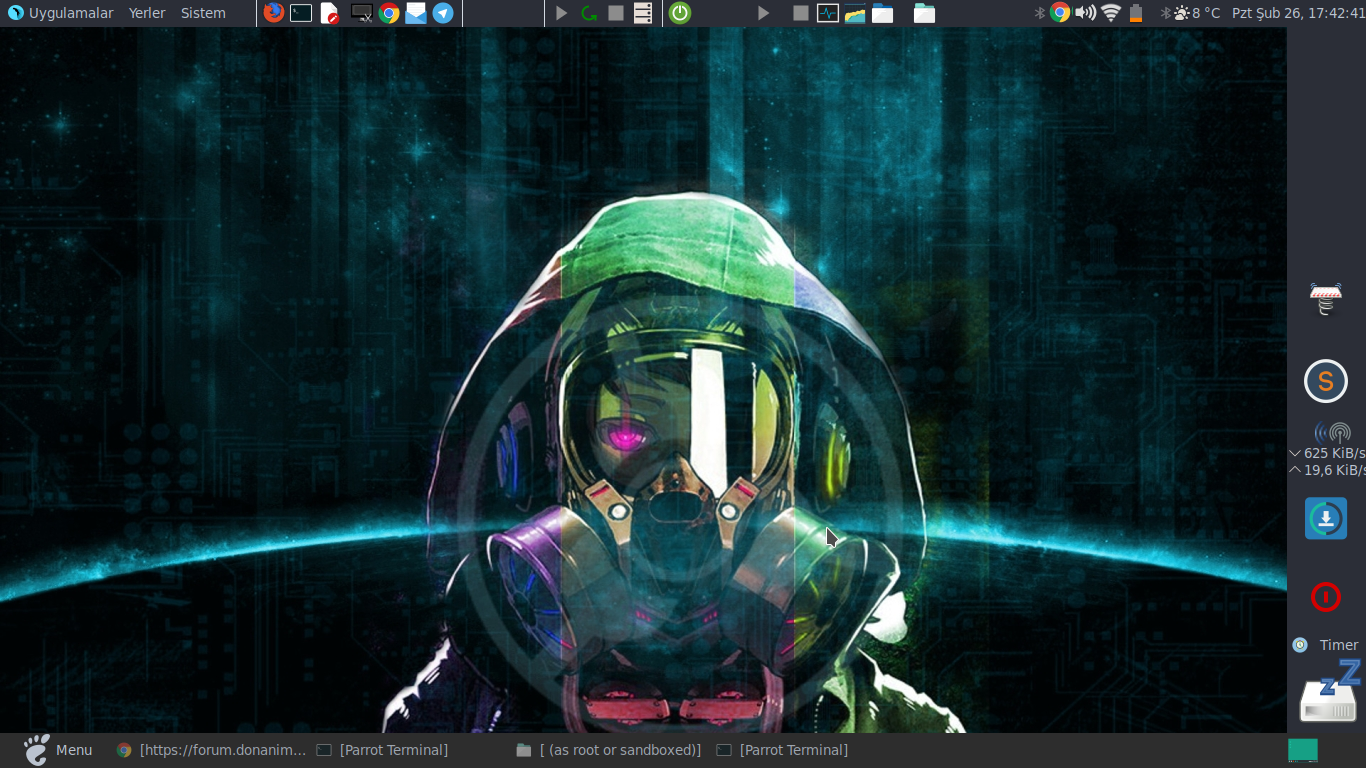Open the orange S circle launcher
Screen dimensions: 1366x768
pos(1326,381)
